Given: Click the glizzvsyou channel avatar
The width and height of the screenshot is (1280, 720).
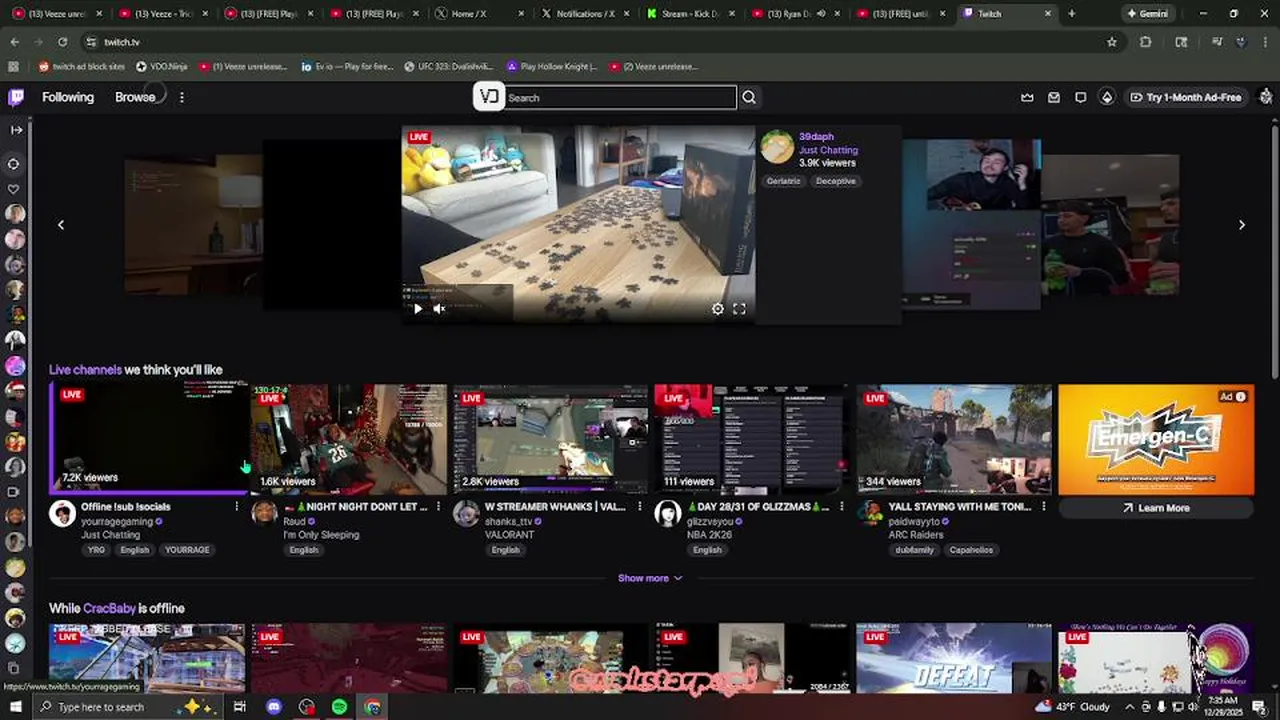Looking at the screenshot, I should click(667, 514).
